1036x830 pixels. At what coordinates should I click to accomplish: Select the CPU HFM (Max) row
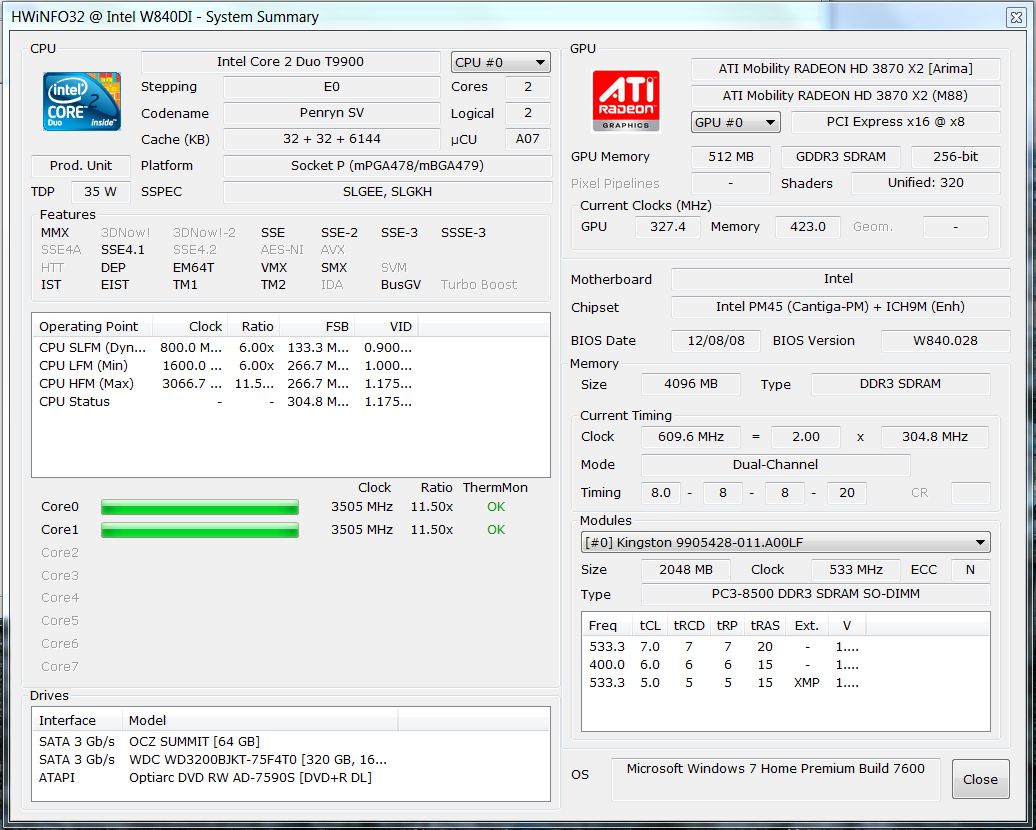[225, 383]
